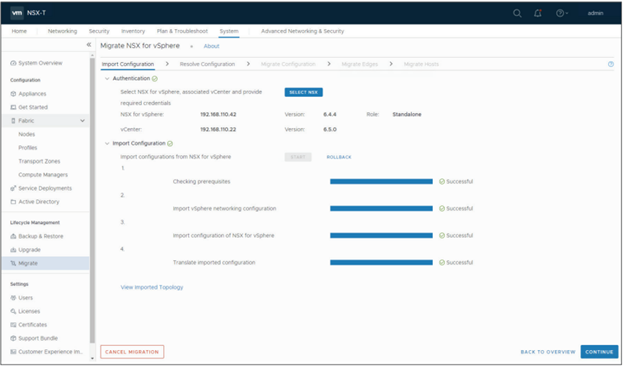The image size is (624, 366).
Task: Click the admin user label
Action: 595,13
